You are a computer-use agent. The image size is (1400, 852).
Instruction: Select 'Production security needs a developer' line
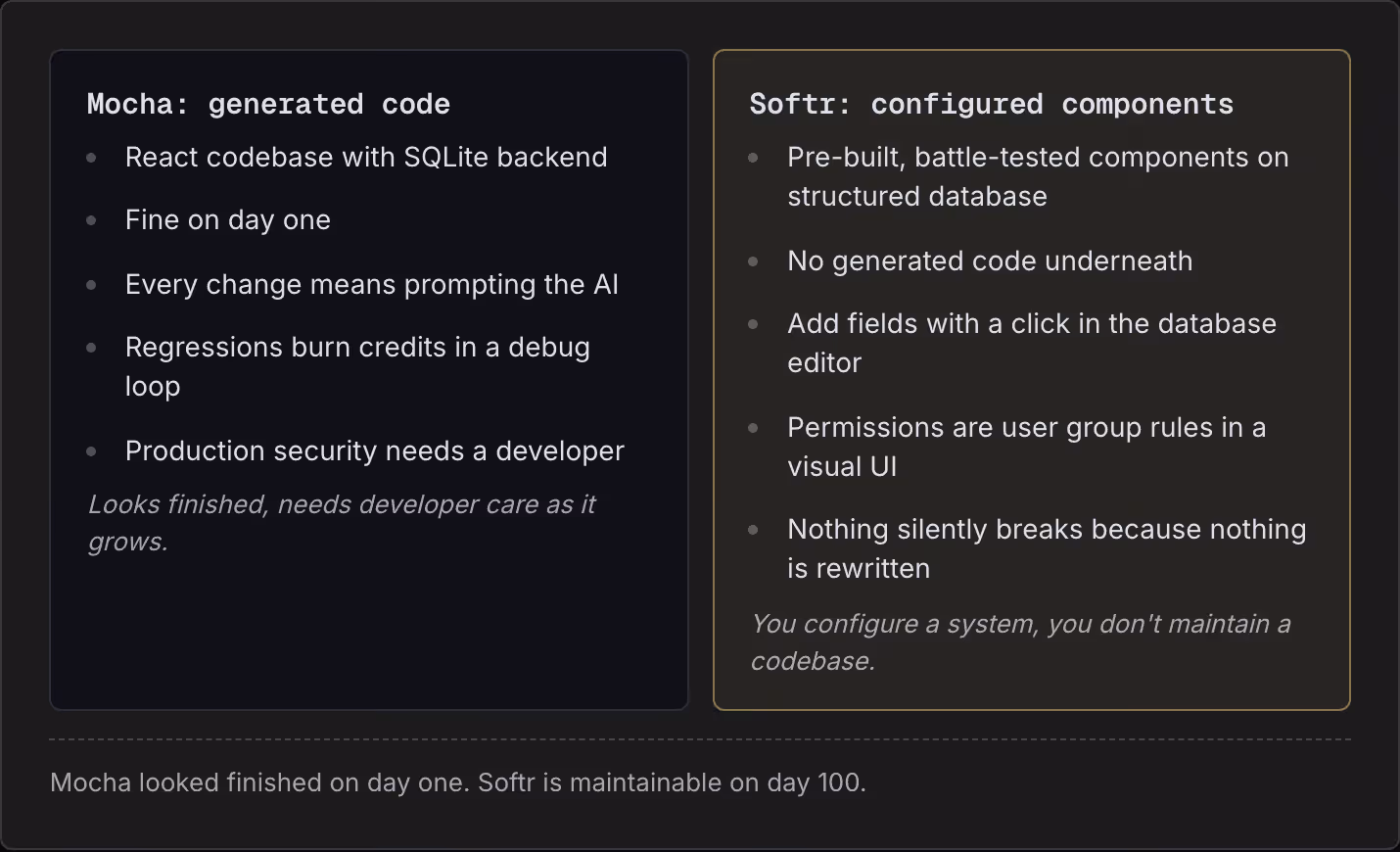click(x=375, y=450)
